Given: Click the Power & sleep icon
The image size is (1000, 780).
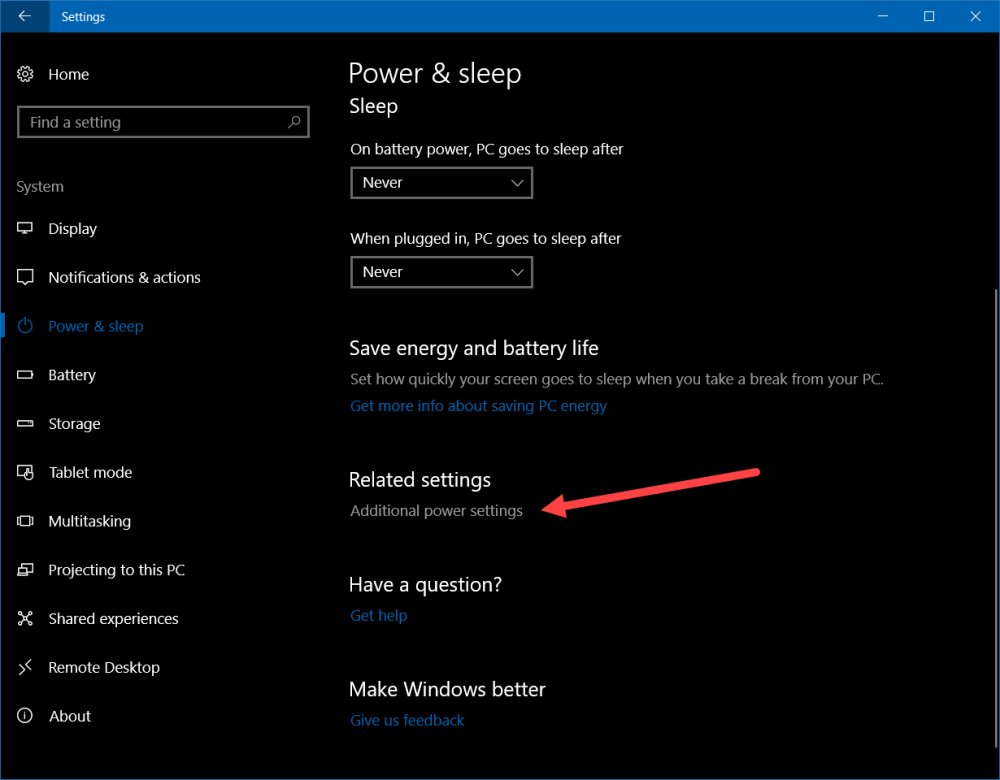Looking at the screenshot, I should click(25, 326).
